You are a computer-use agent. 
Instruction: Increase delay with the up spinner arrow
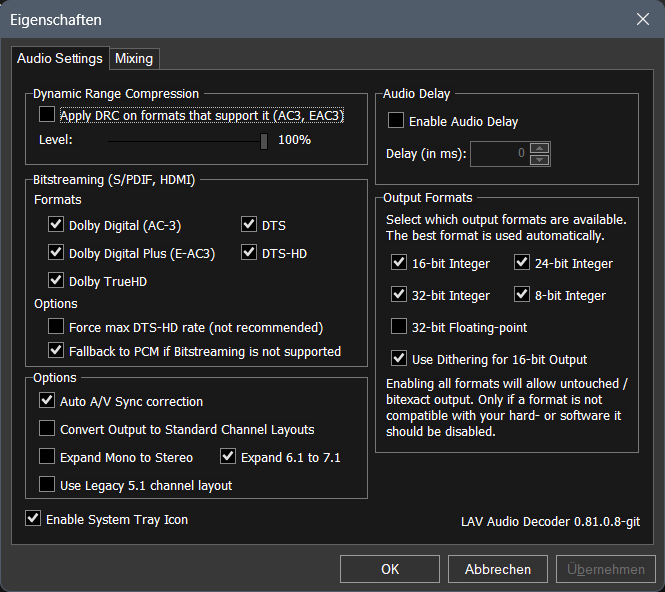point(539,148)
